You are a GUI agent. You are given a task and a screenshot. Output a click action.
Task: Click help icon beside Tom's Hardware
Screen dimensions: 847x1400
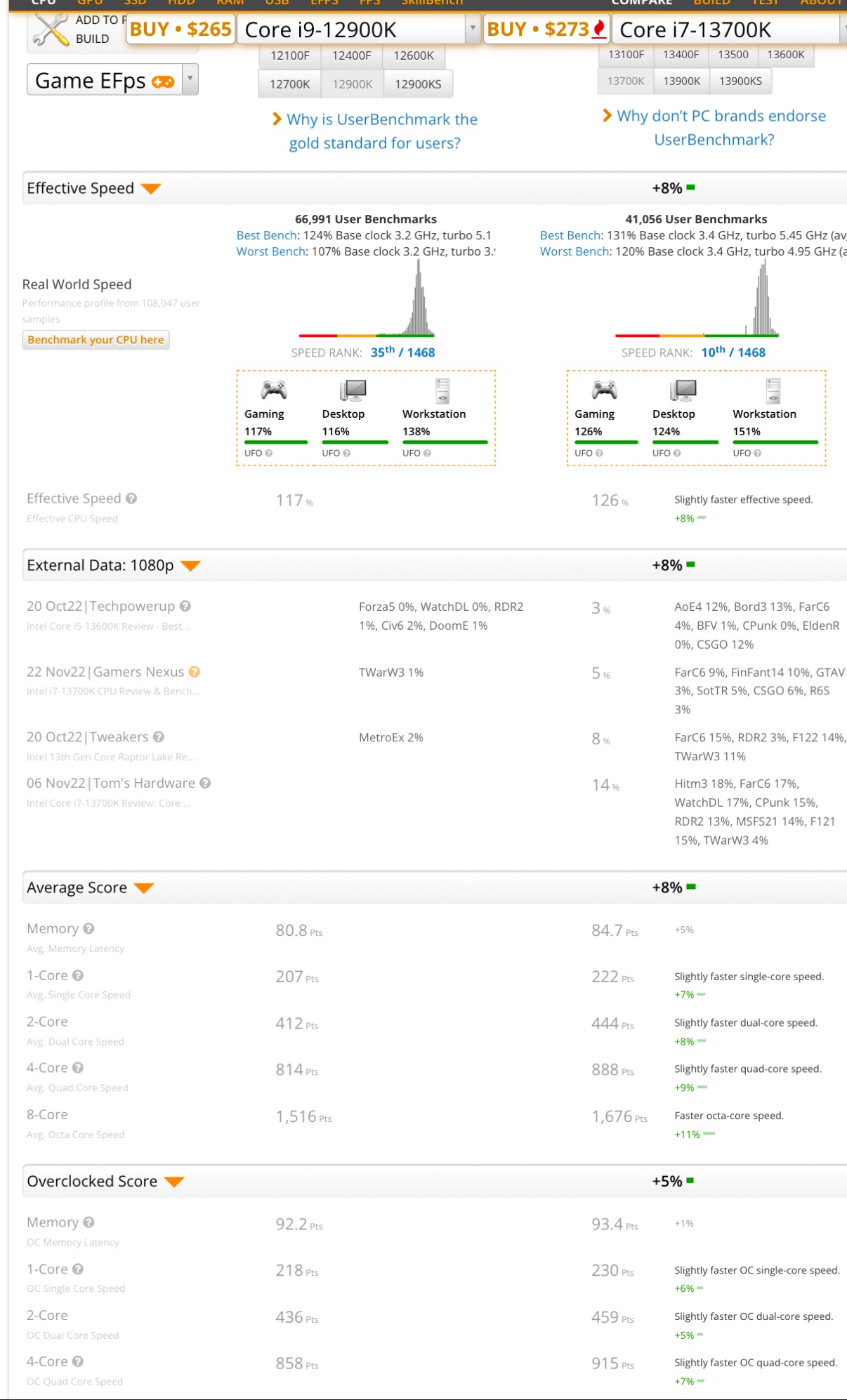205,783
